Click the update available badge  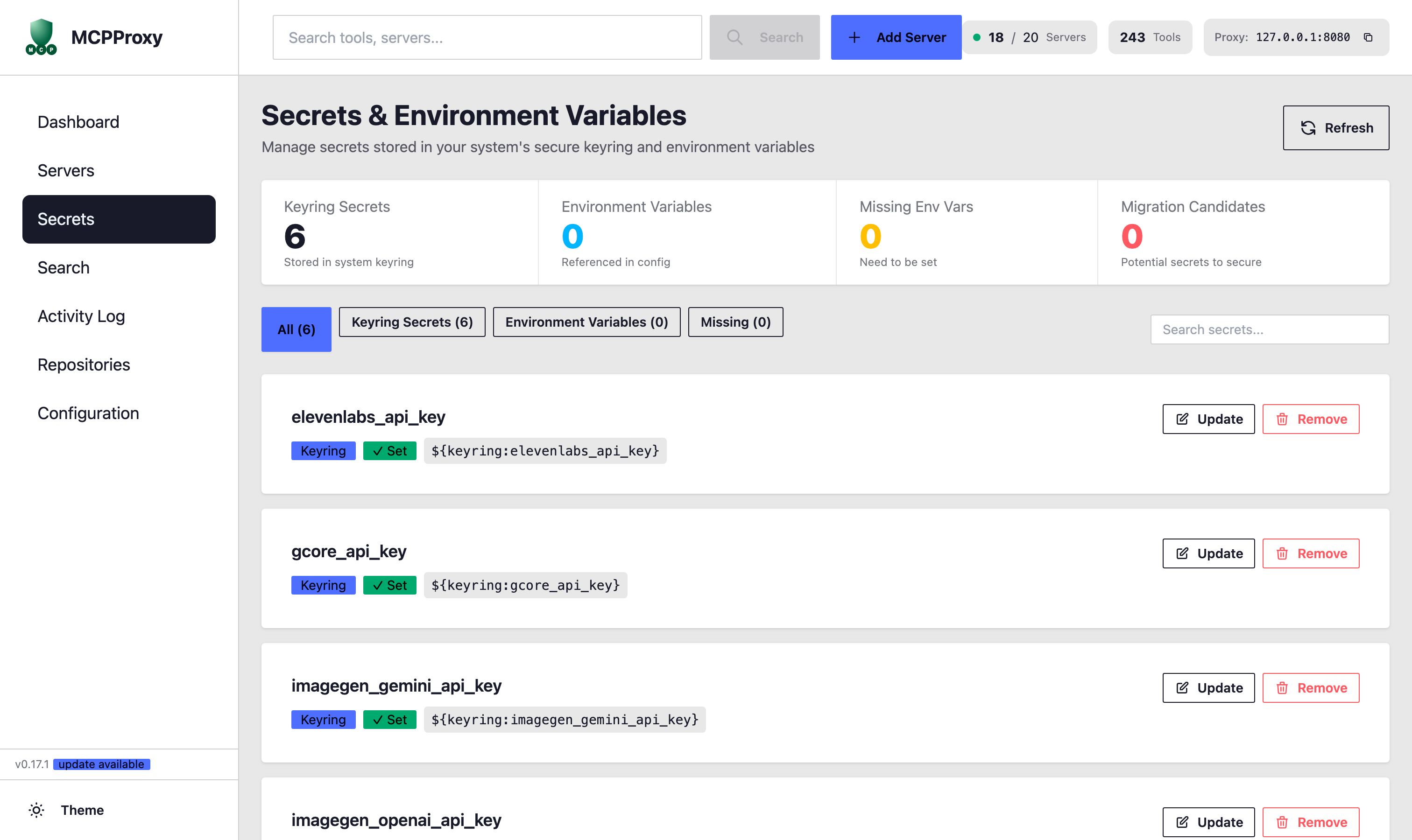coord(101,764)
